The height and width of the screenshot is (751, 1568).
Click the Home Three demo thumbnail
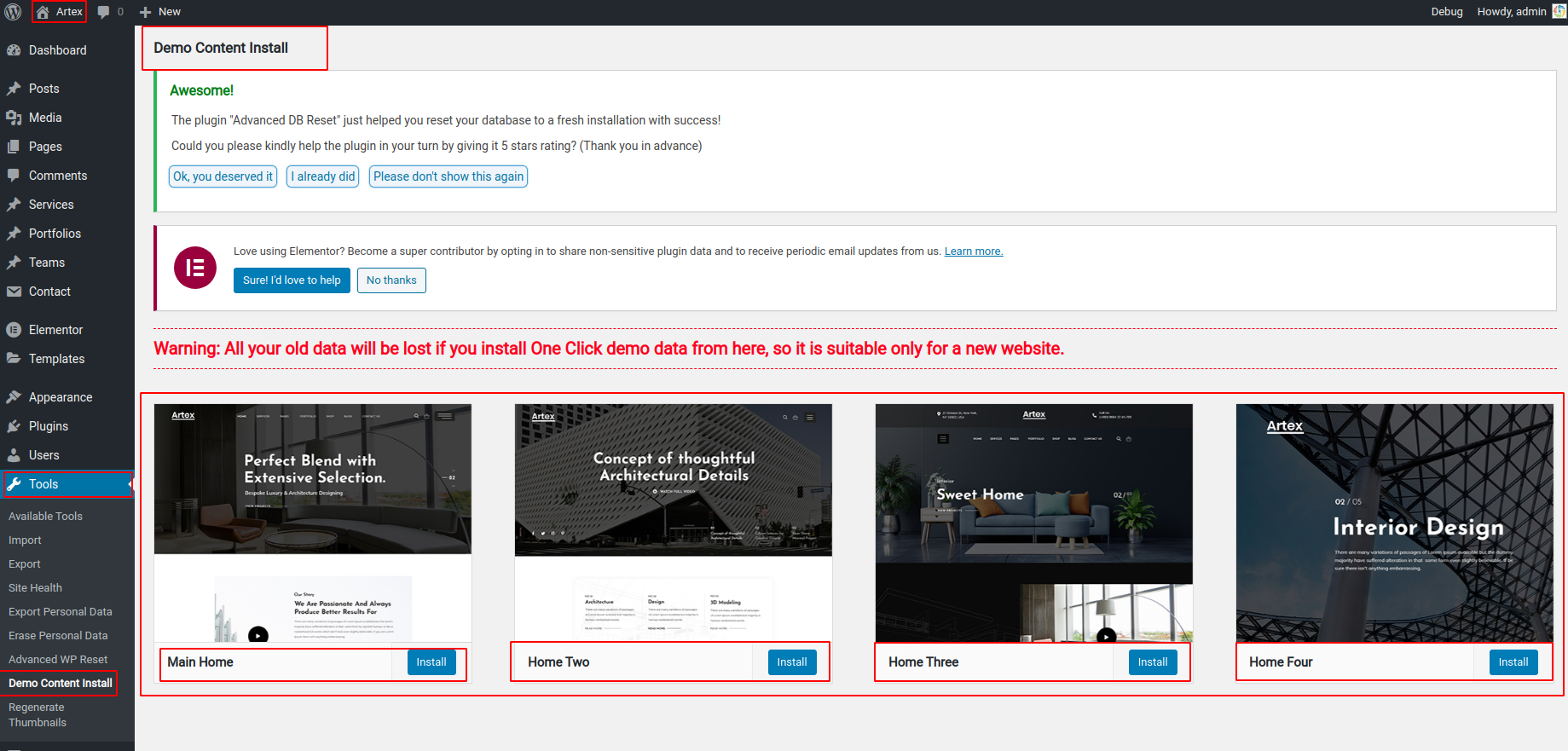tap(1034, 523)
